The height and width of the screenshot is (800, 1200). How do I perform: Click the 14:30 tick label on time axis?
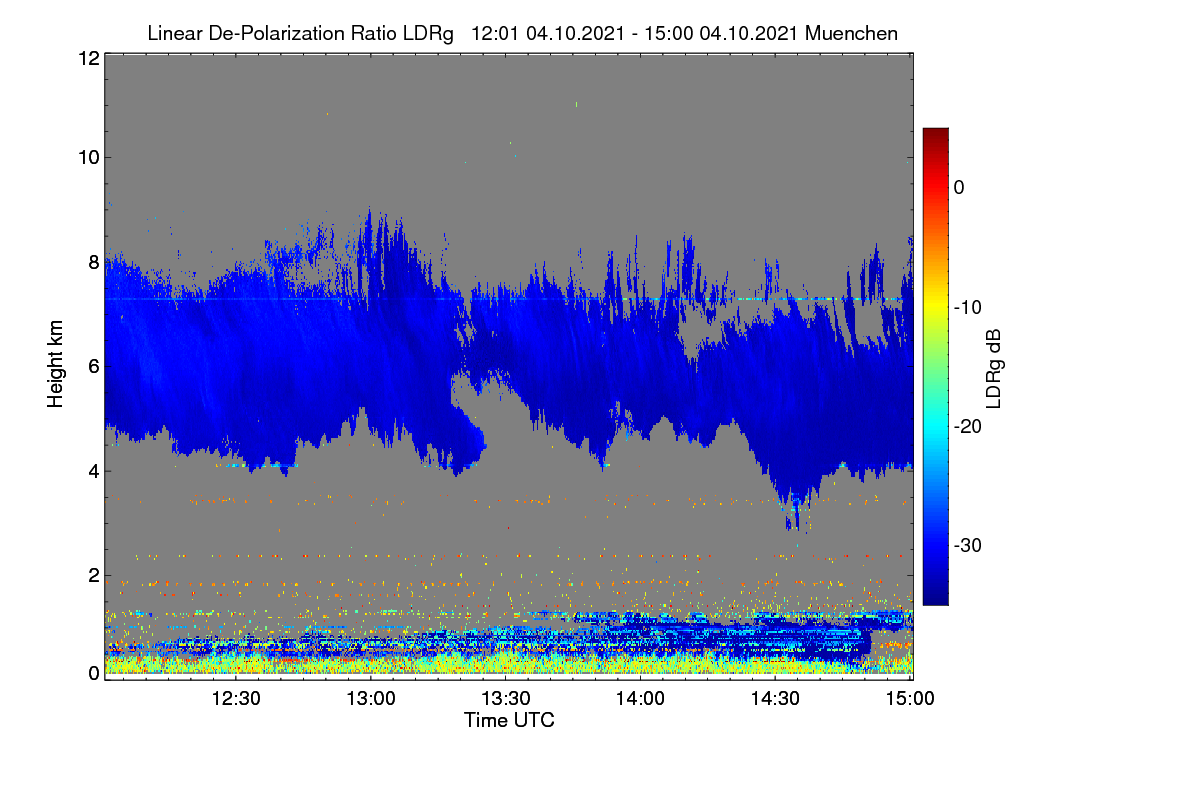tap(775, 699)
